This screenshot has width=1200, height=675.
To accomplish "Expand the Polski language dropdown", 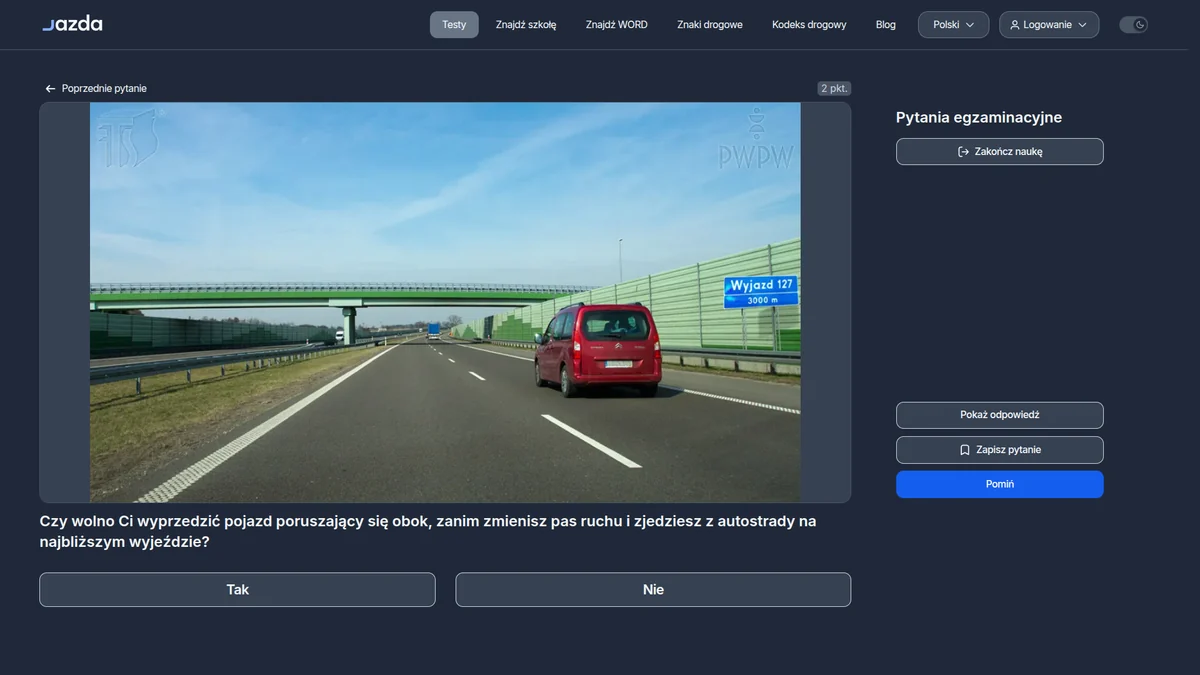I will click(954, 25).
